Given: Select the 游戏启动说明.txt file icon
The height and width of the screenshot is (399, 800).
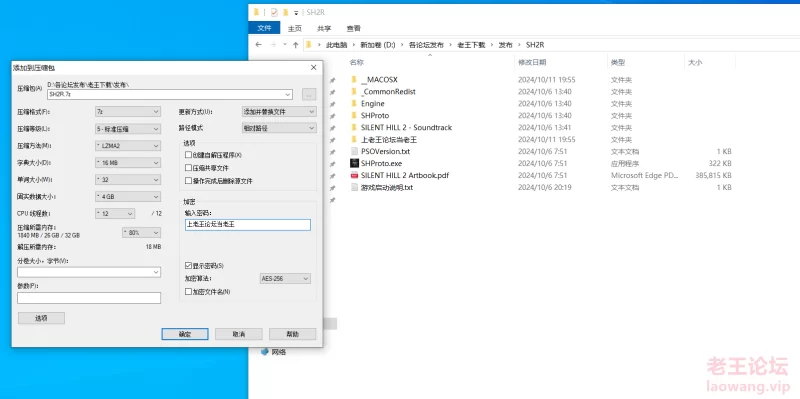Looking at the screenshot, I should (355, 187).
